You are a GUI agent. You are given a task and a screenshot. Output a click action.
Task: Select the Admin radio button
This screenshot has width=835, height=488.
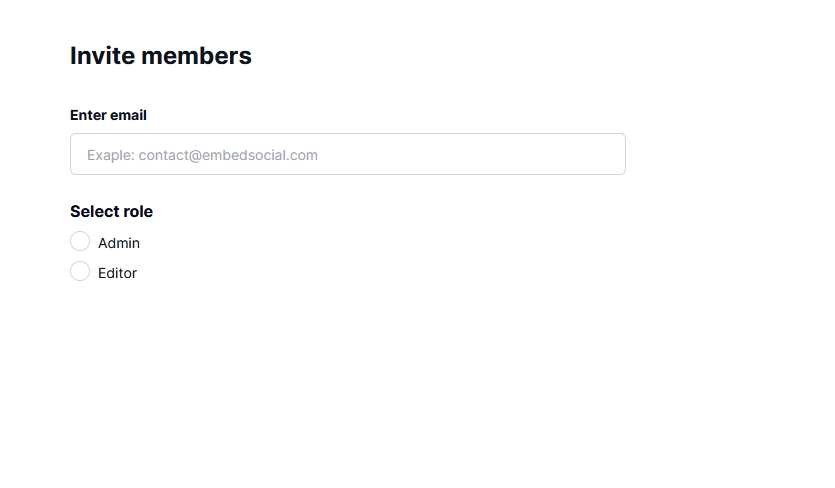[80, 242]
